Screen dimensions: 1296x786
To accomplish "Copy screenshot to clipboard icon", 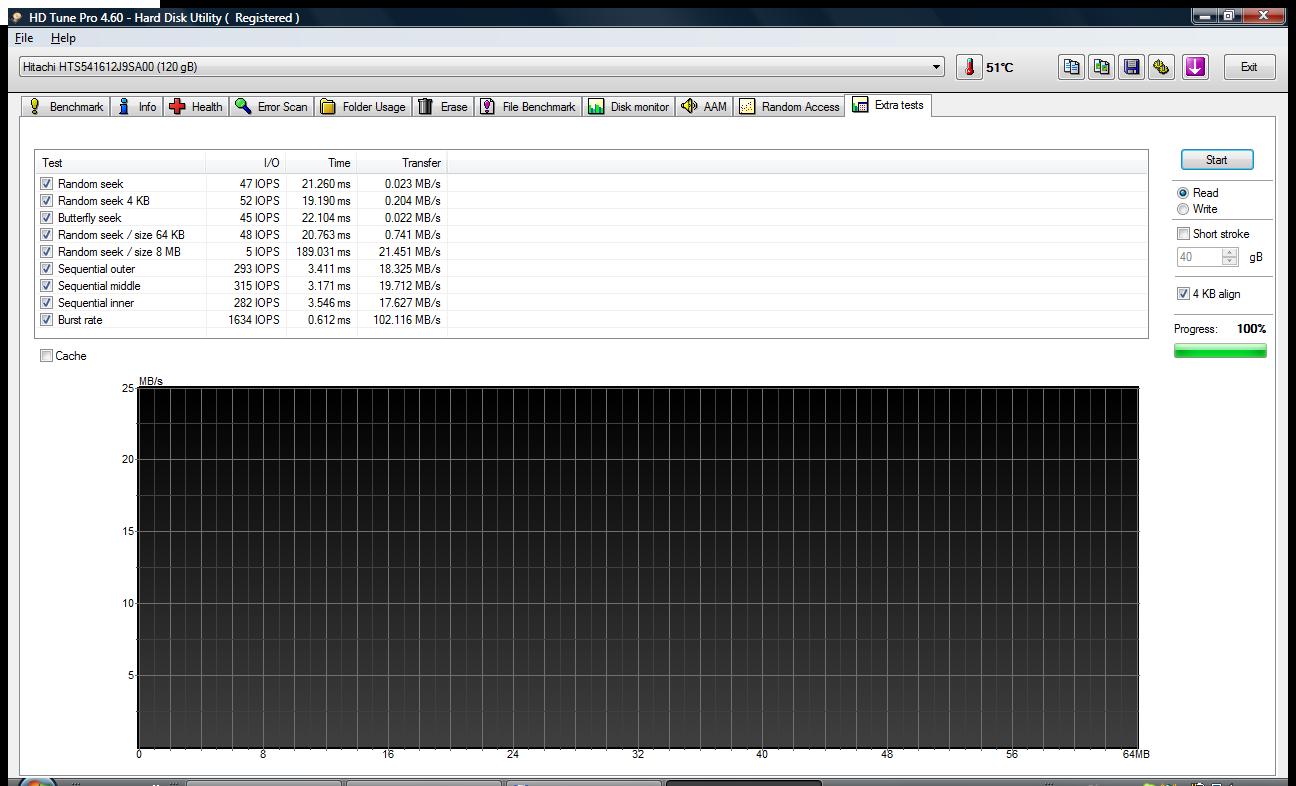I will pyautogui.click(x=1102, y=67).
